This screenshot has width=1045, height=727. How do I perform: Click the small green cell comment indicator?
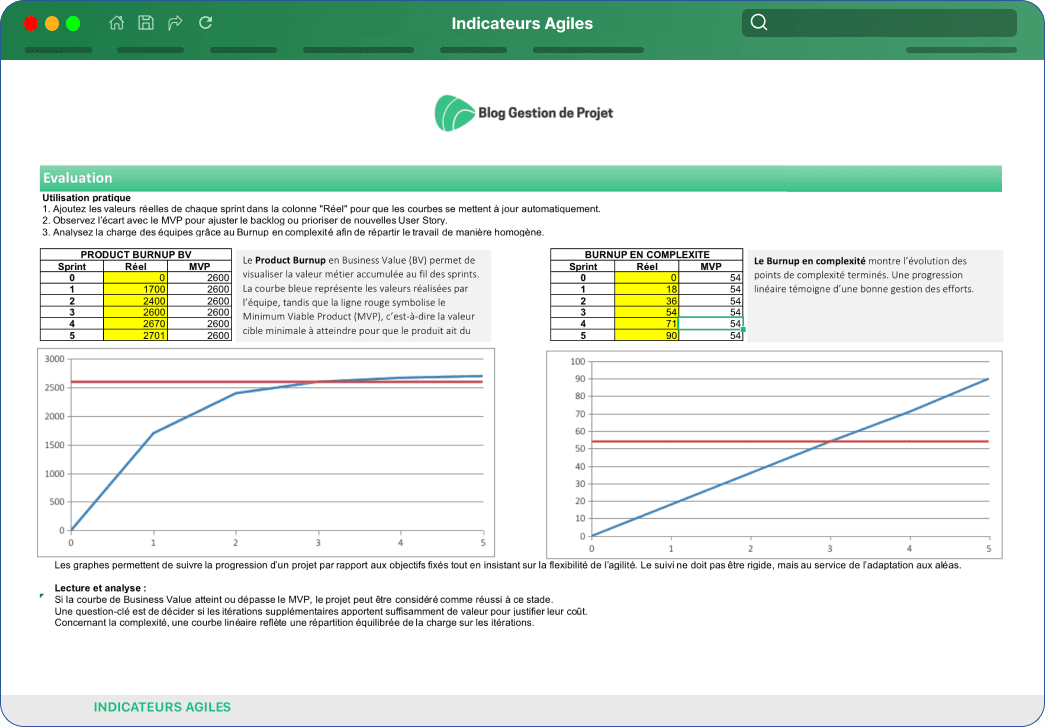coord(42,595)
